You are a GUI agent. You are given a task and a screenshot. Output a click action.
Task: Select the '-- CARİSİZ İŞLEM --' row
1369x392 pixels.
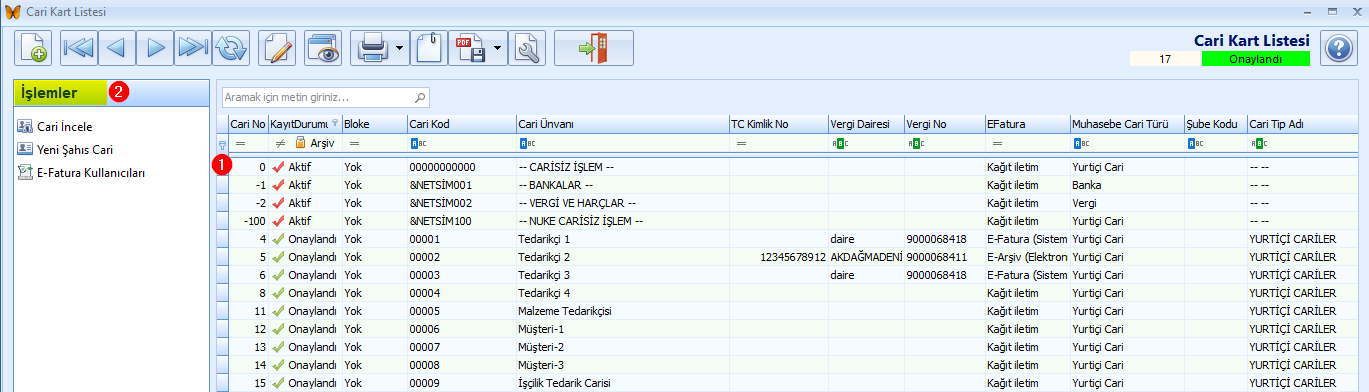(x=788, y=167)
